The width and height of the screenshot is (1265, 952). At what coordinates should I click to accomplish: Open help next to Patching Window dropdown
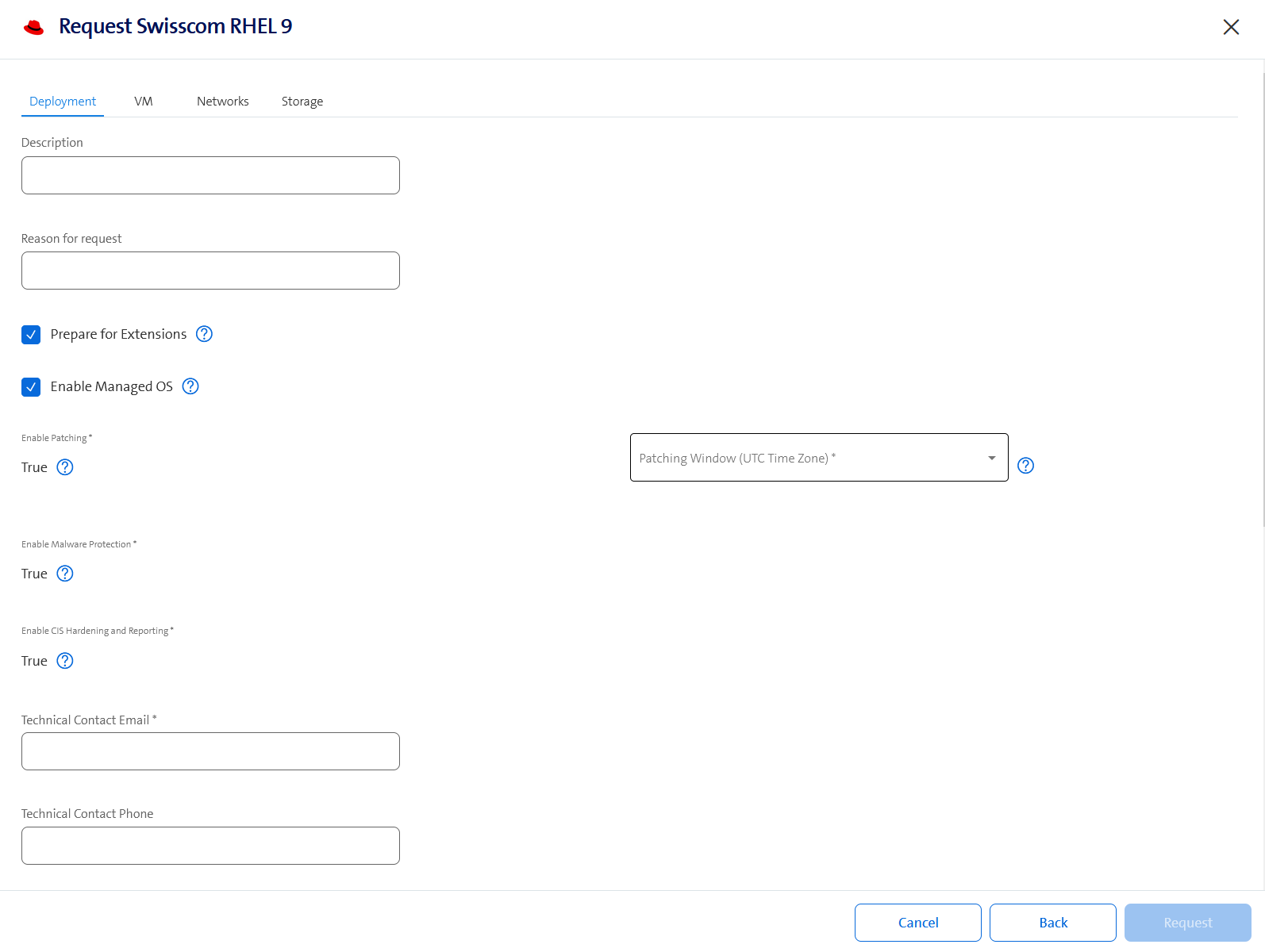[x=1025, y=466]
